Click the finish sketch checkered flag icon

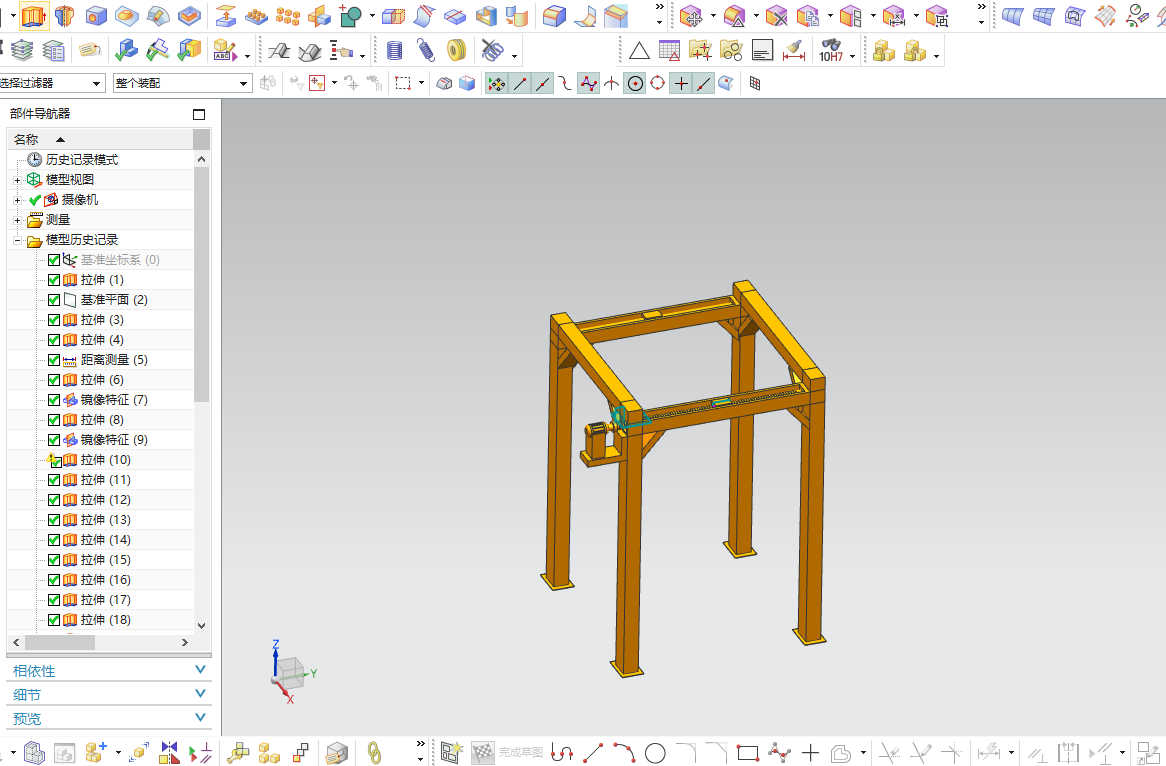483,753
